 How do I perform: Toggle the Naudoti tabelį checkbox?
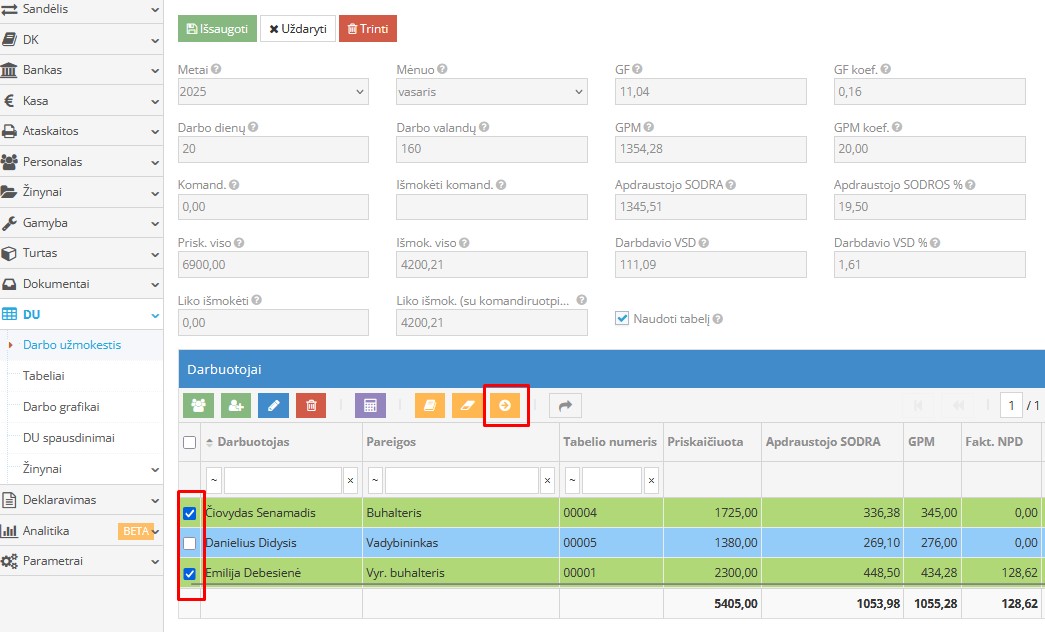pyautogui.click(x=623, y=318)
